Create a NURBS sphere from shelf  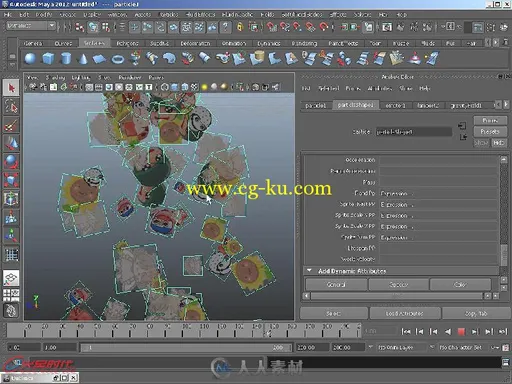click(31, 59)
